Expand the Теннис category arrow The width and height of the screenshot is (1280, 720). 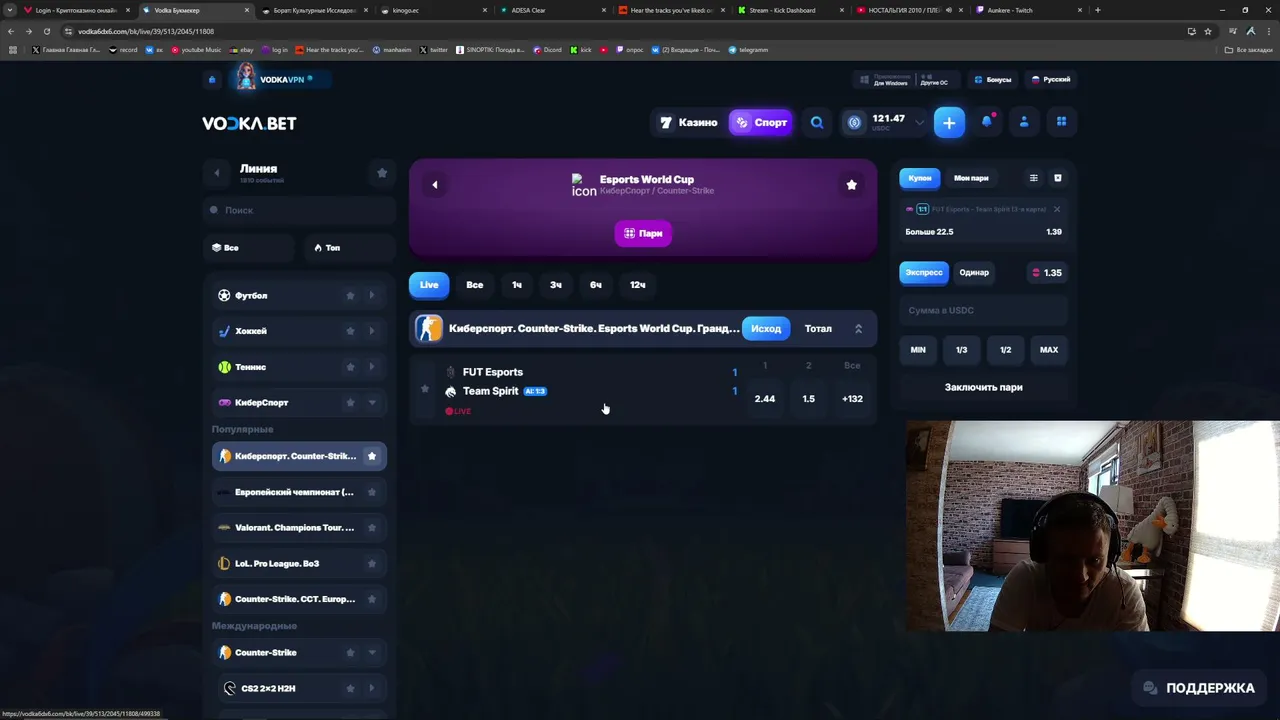(x=372, y=367)
